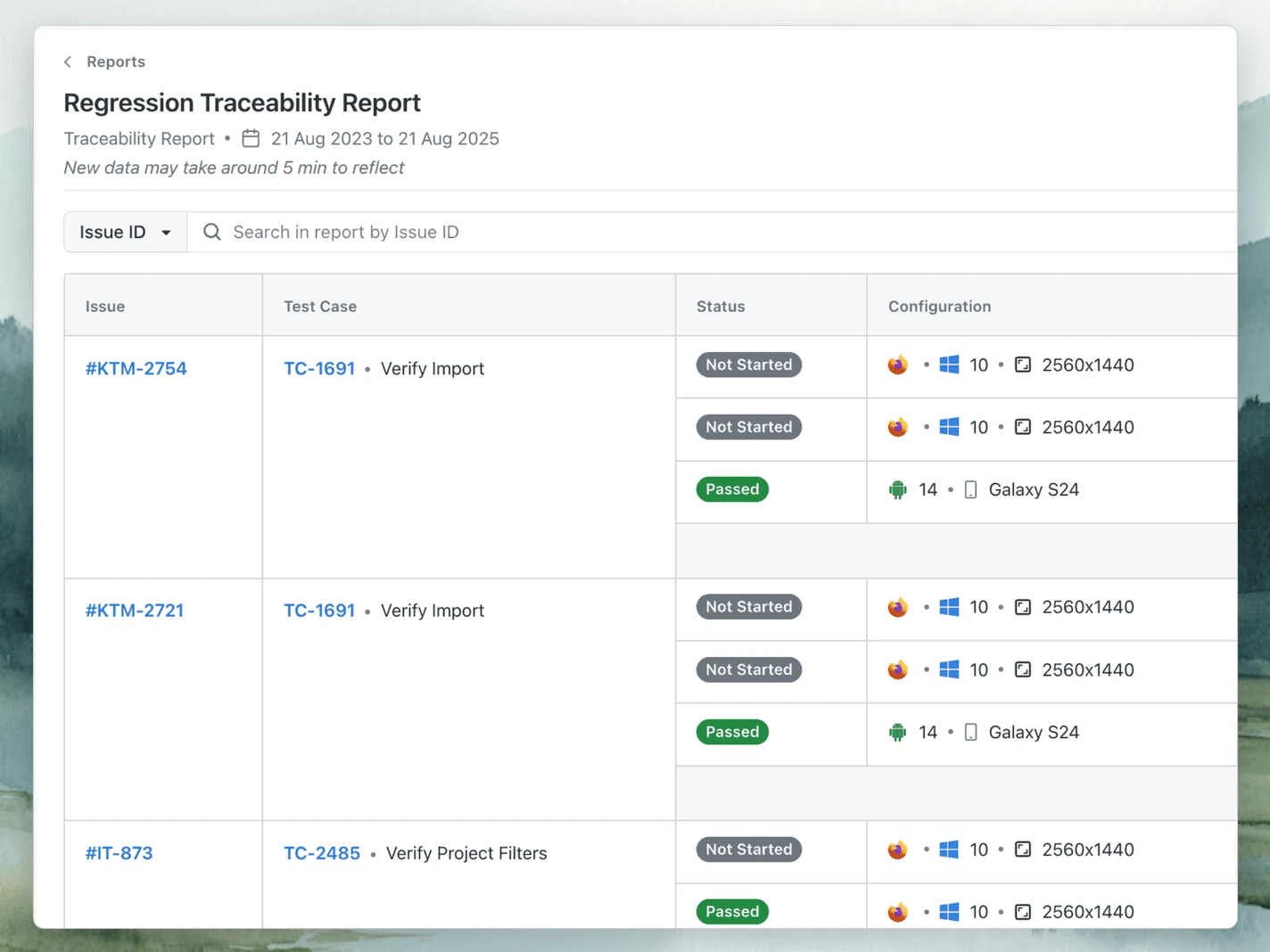The width and height of the screenshot is (1270, 952).
Task: Click Galaxy S24 in the #KTM-2754 row
Action: coord(1034,489)
